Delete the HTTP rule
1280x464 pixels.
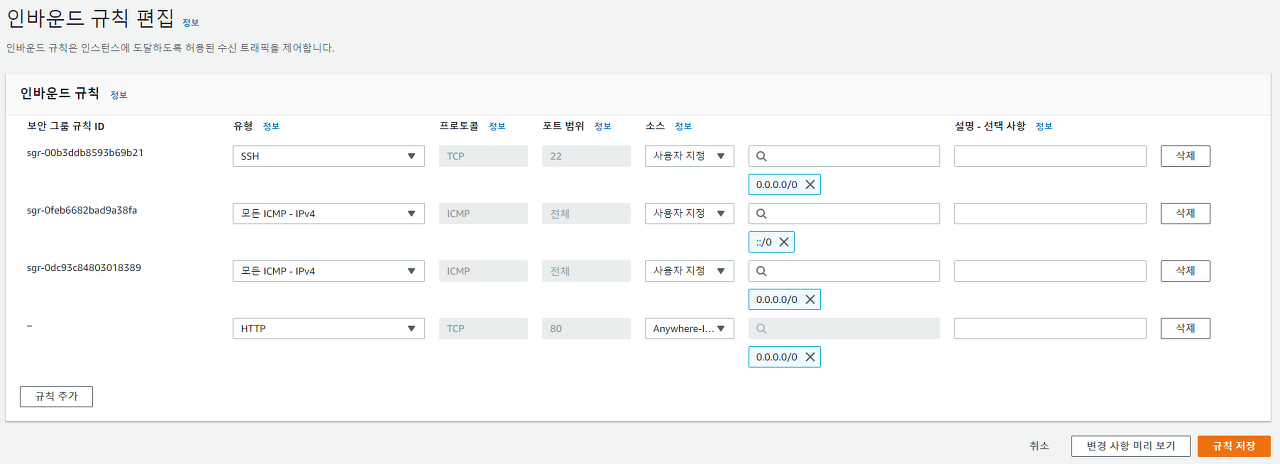click(x=1185, y=328)
